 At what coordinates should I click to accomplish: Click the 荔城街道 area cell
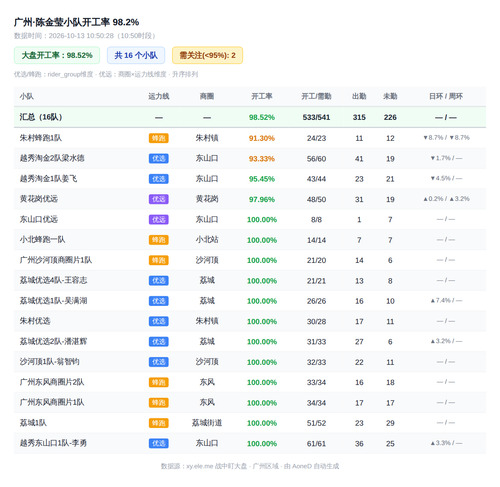[207, 423]
